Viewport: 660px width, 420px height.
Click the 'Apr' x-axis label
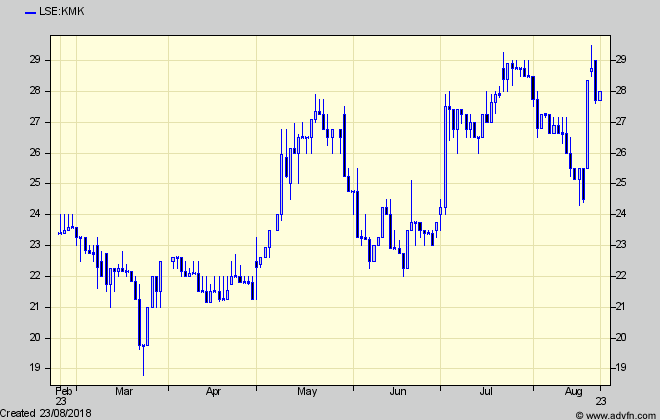pyautogui.click(x=213, y=391)
